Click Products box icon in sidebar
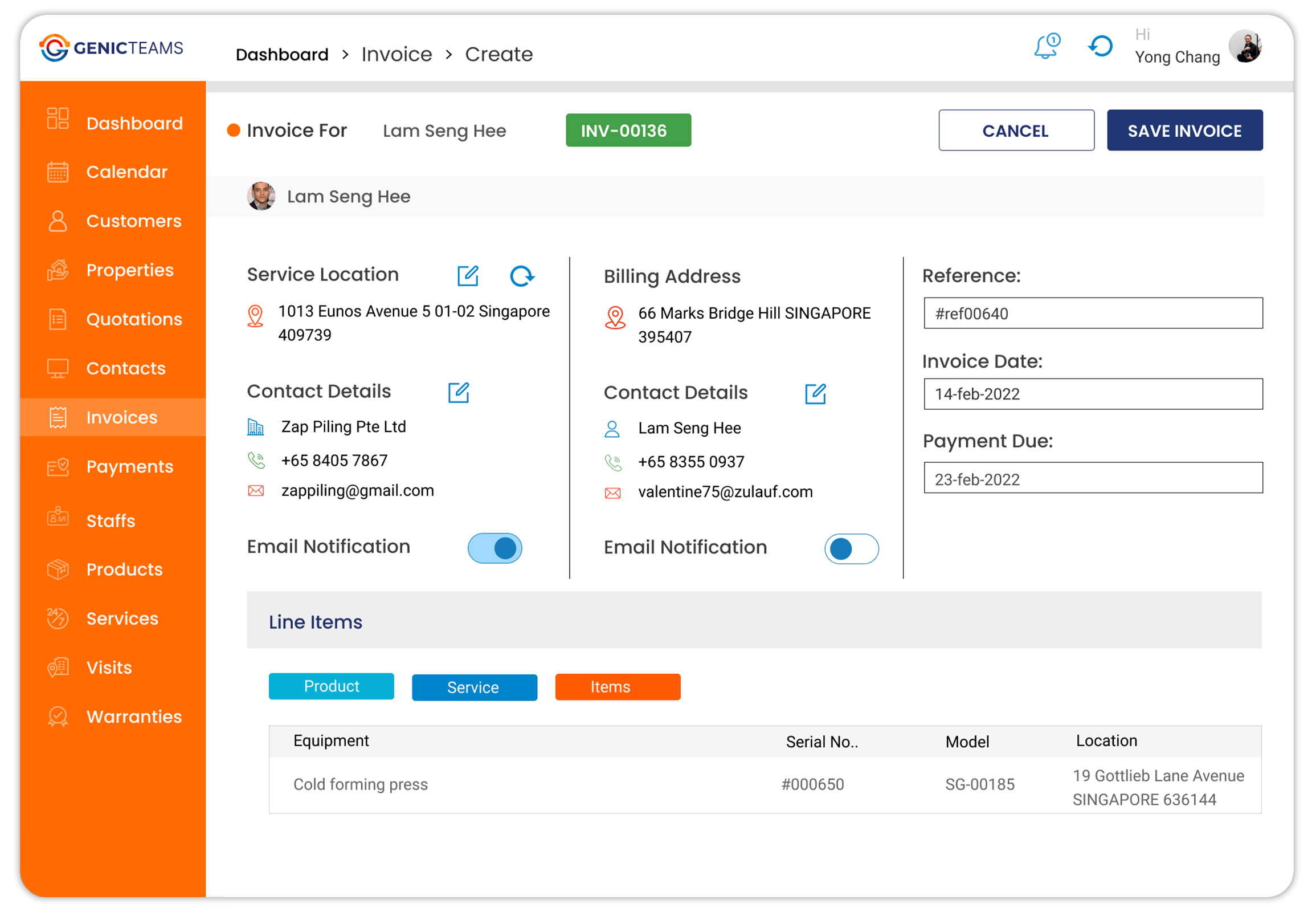 (58, 569)
